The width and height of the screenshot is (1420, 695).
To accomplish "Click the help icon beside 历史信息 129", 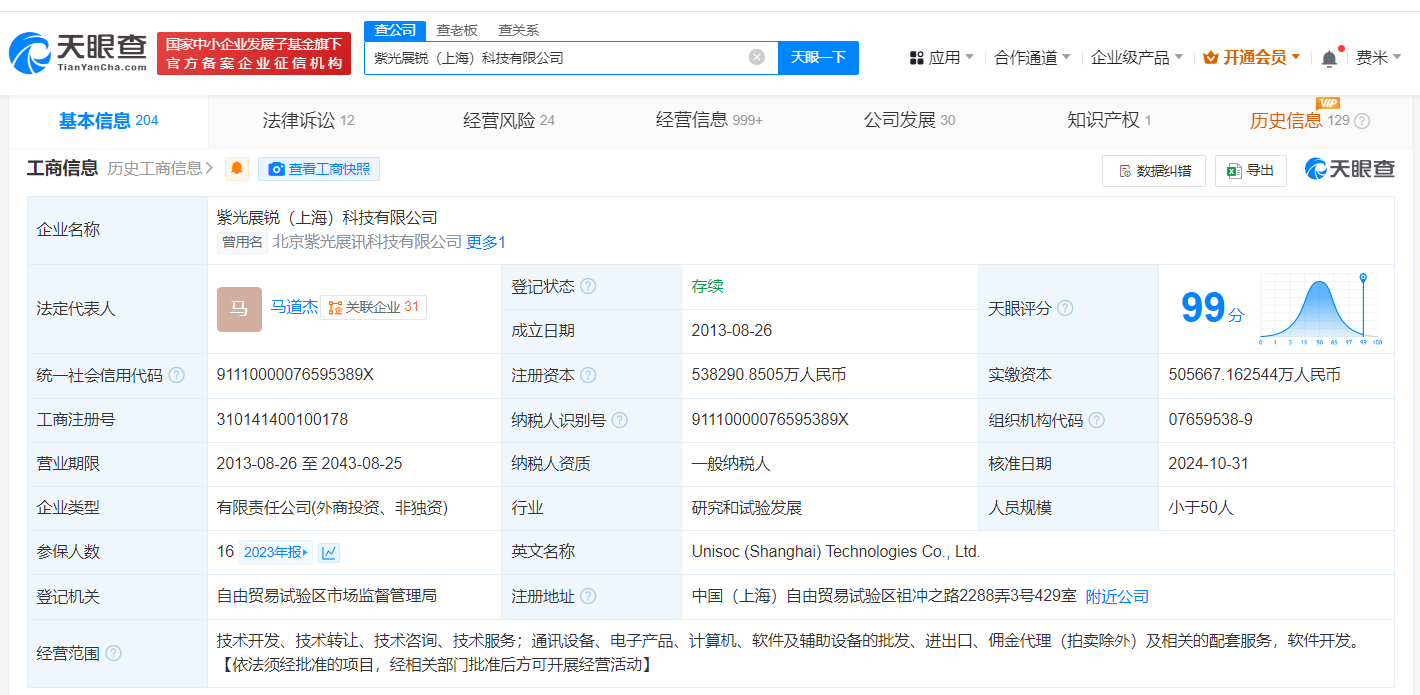I will click(1362, 121).
